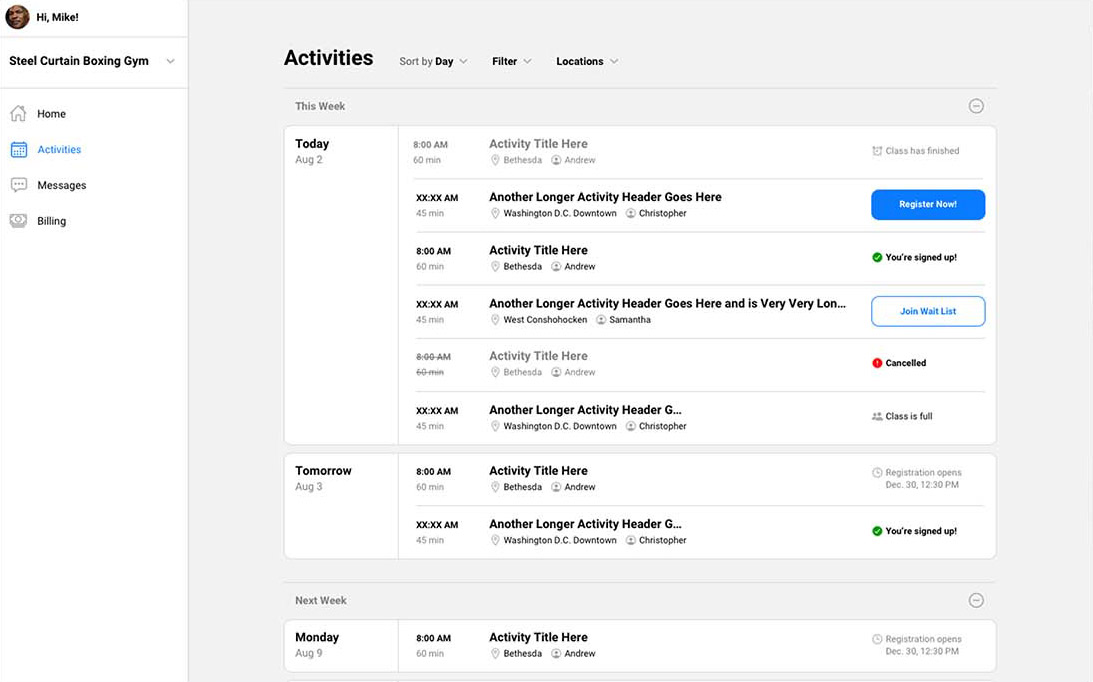Collapse the This Week section
The height and width of the screenshot is (682, 1093).
[976, 105]
